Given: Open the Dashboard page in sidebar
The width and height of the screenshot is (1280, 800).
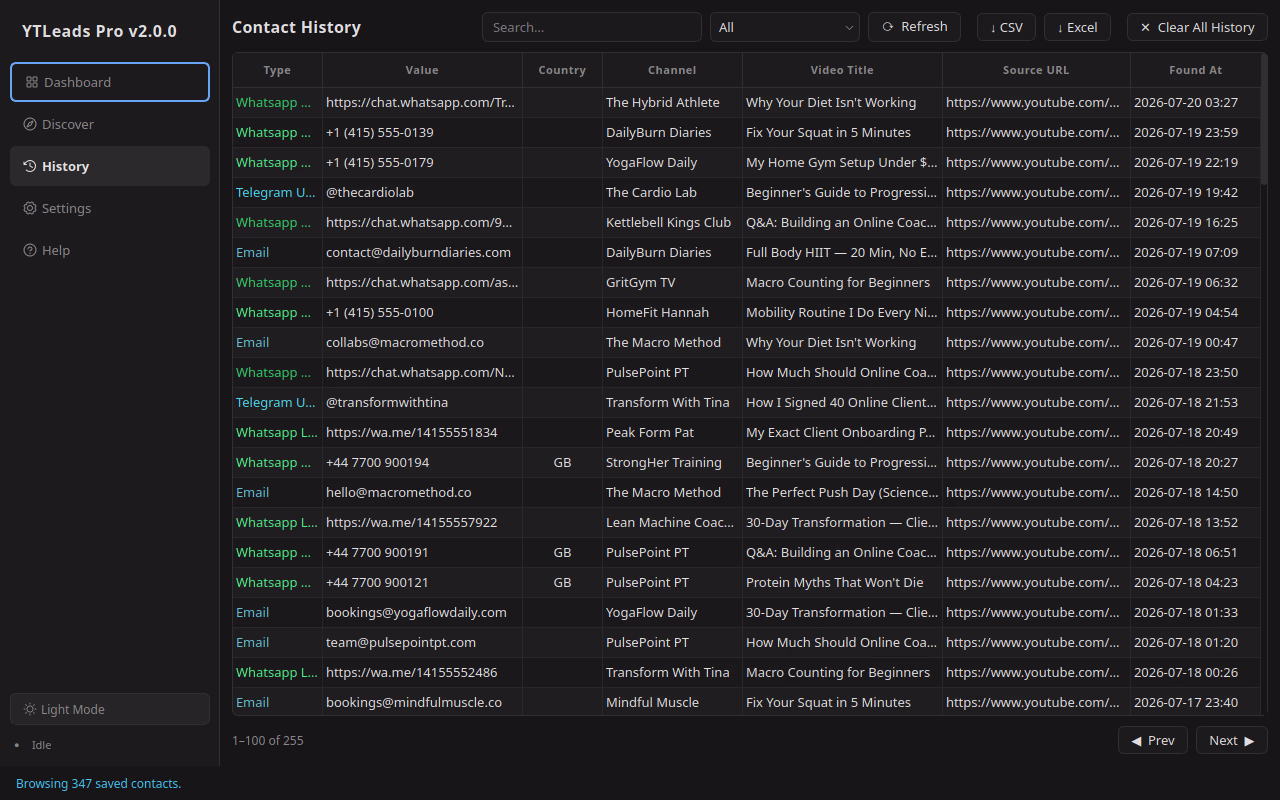Looking at the screenshot, I should tap(110, 82).
